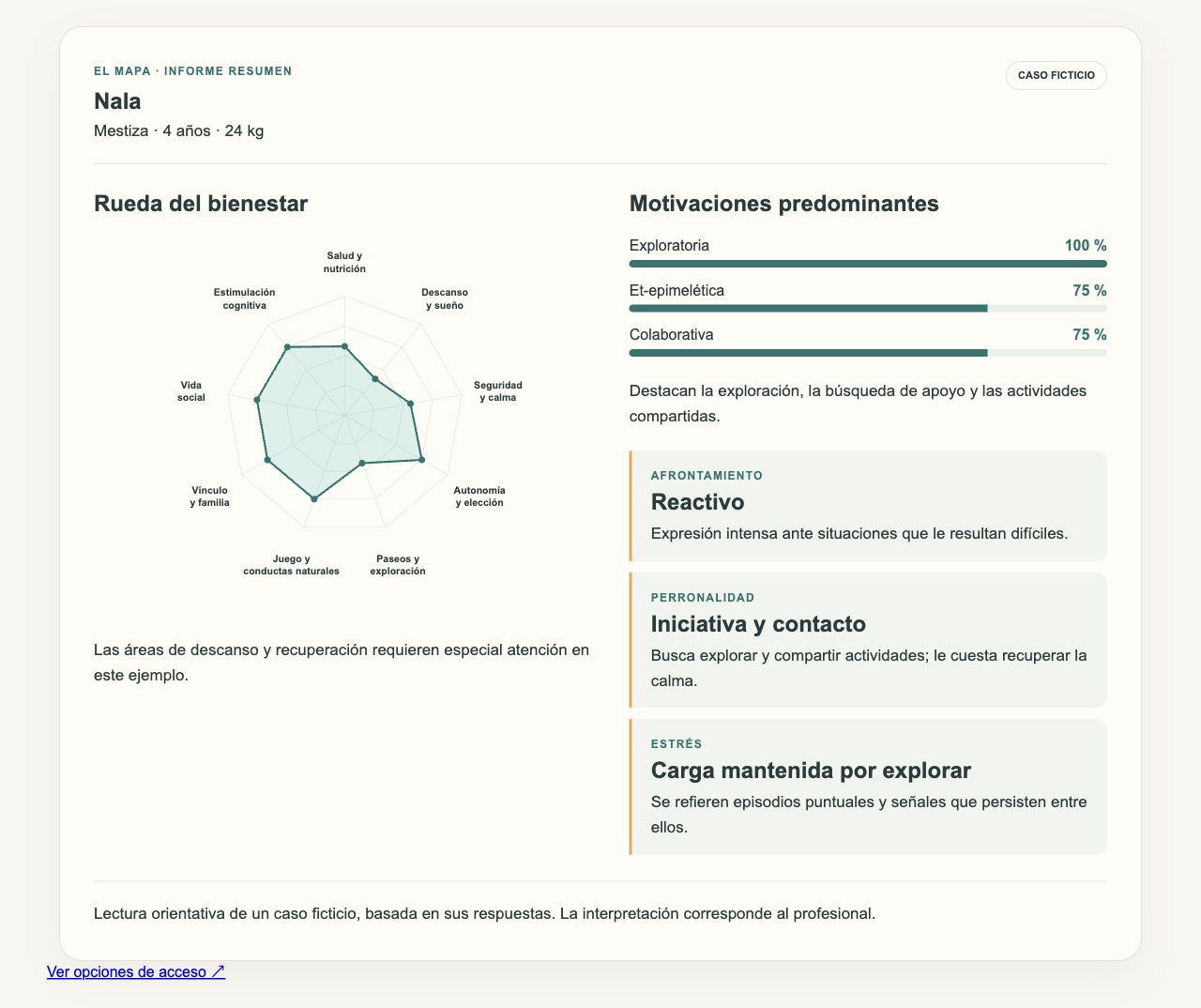
Task: Click the 'Seguridad y calma' radar label
Action: click(498, 391)
